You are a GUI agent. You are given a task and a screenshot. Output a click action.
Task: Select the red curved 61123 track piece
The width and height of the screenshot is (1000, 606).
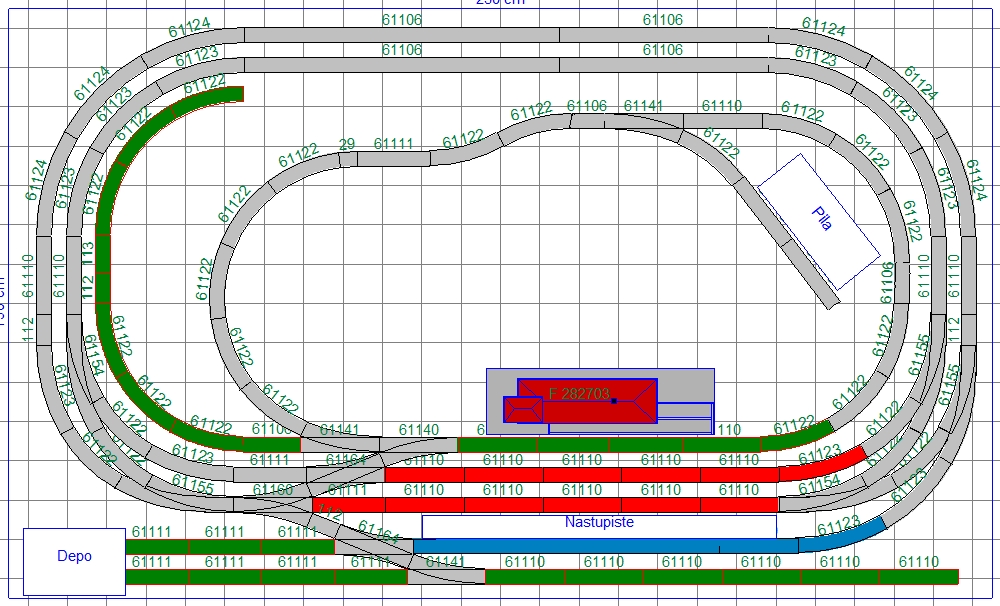point(823,463)
